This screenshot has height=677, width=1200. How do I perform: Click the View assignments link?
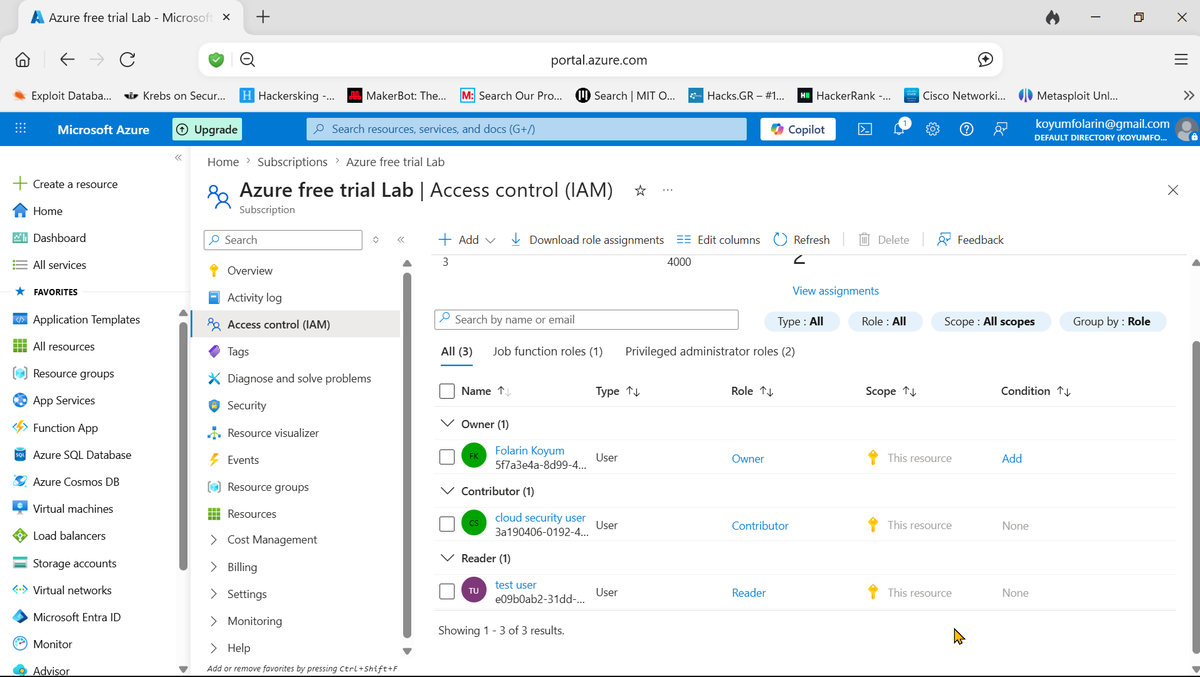[836, 291]
